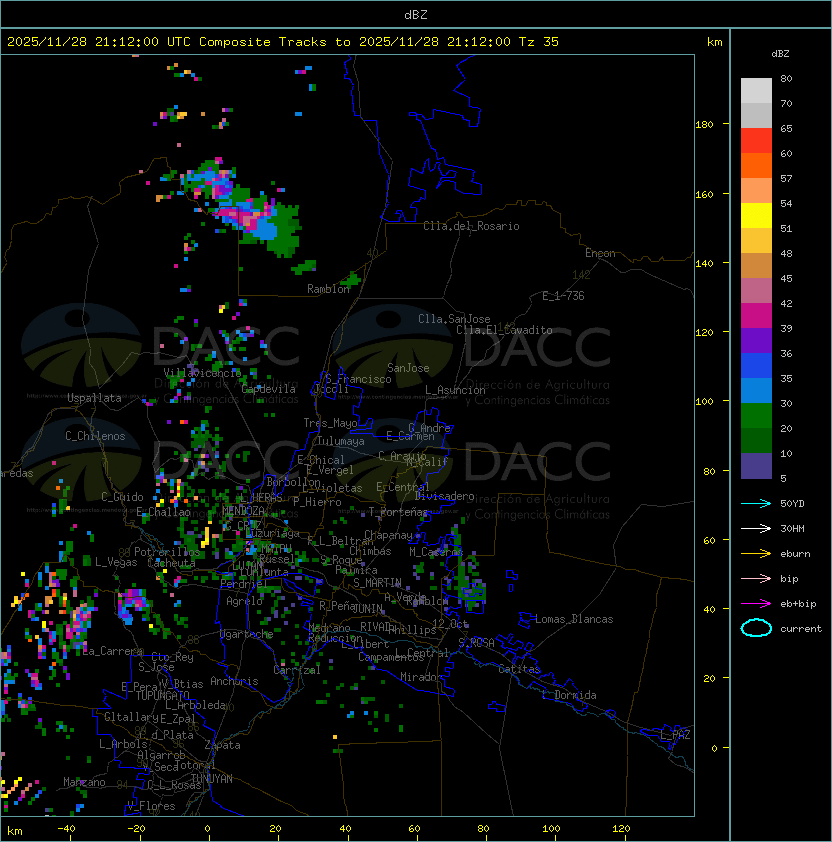Click the 'Lomas_Blancas' label
The image size is (832, 842).
(574, 619)
